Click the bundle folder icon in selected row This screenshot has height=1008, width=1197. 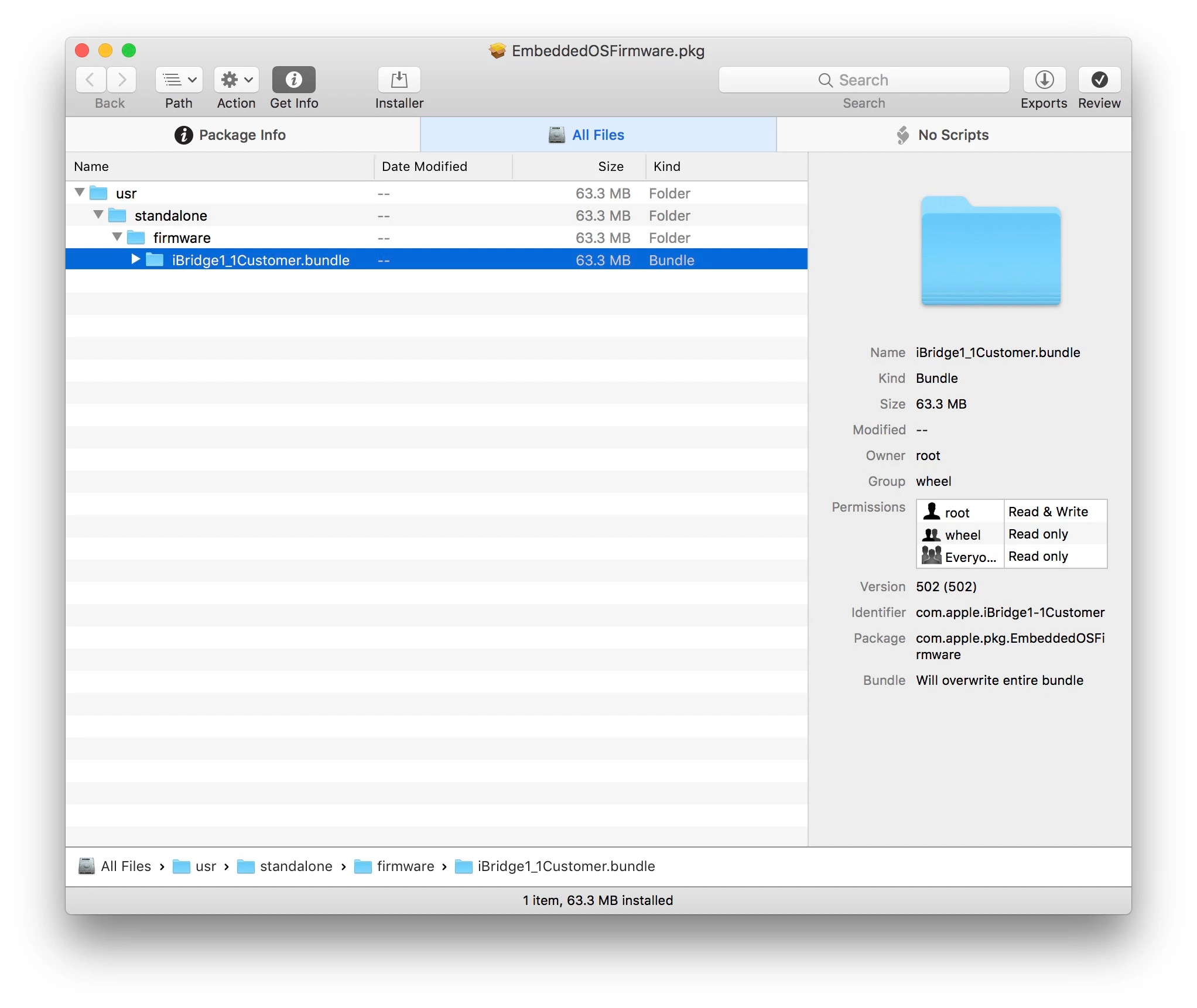[x=155, y=259]
